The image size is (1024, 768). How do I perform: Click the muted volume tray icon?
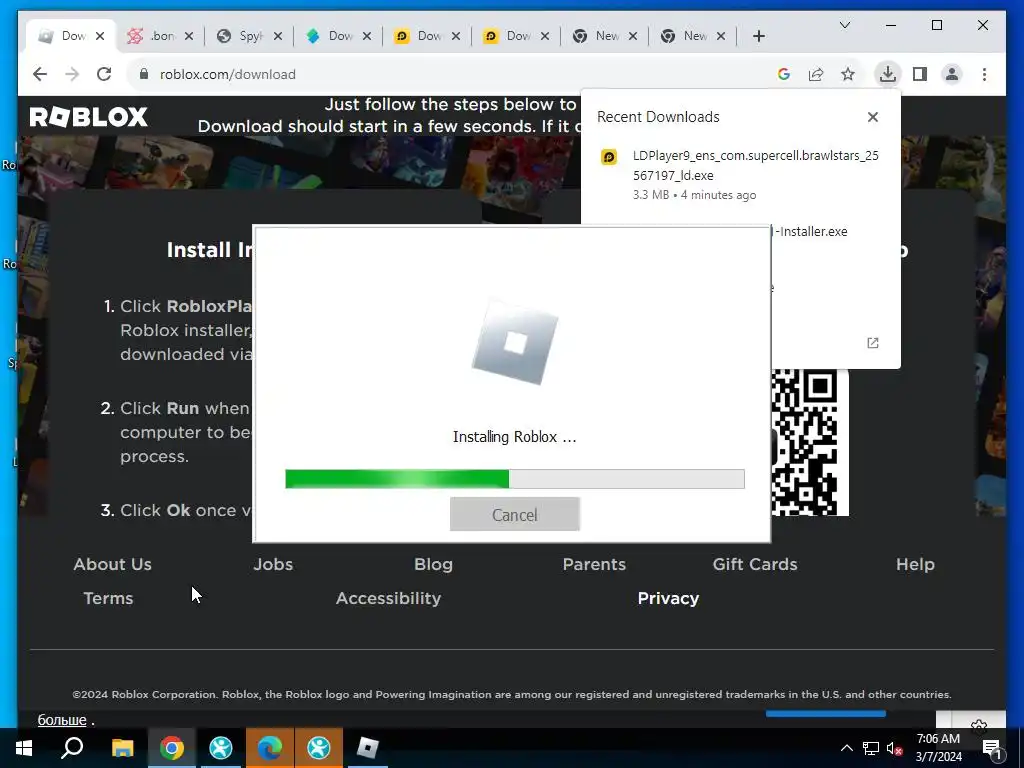tap(894, 748)
